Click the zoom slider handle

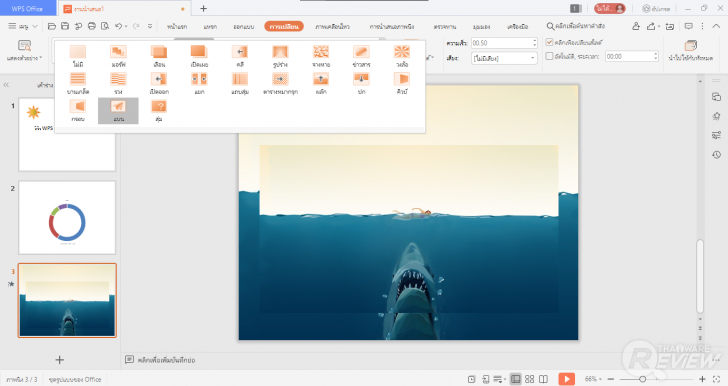tap(643, 379)
